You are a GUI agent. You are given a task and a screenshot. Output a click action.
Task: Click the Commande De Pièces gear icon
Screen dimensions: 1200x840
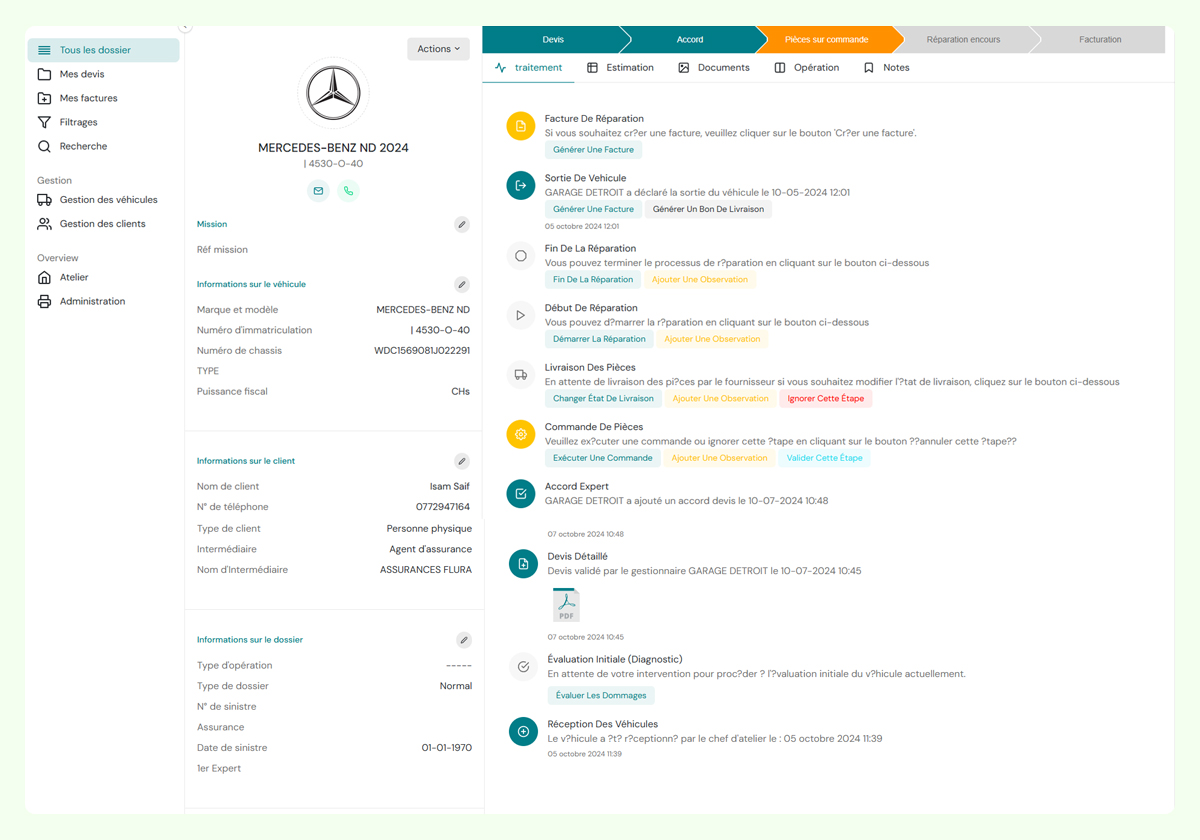pos(521,435)
